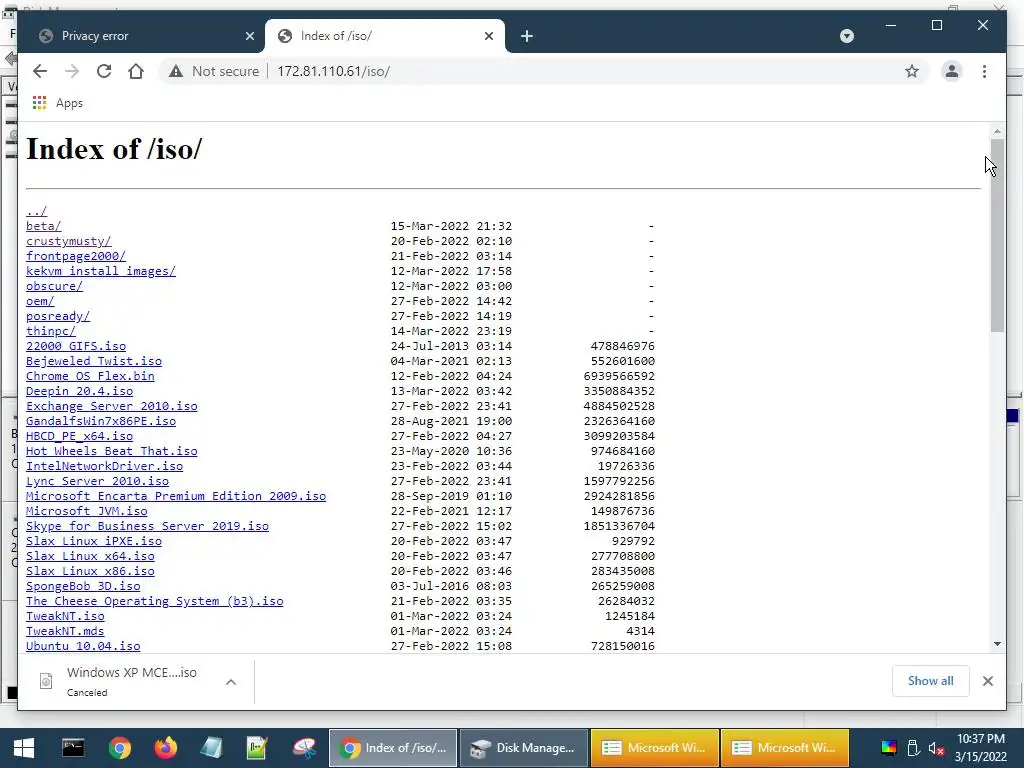
Task: Click Show all downloads button
Action: [x=931, y=681]
